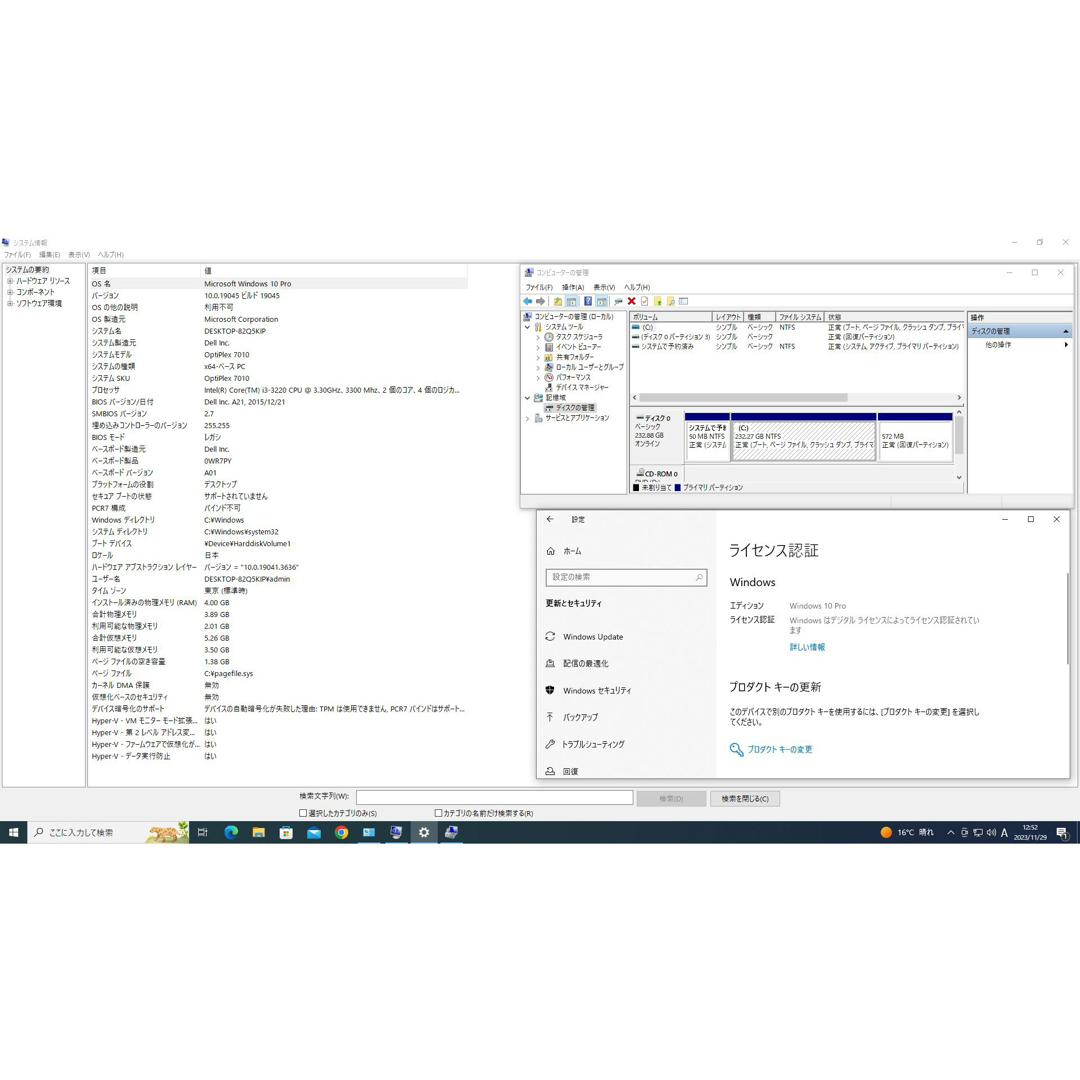Click the Performance icon in tree
Screen dimensions: 1080x1080
(549, 377)
